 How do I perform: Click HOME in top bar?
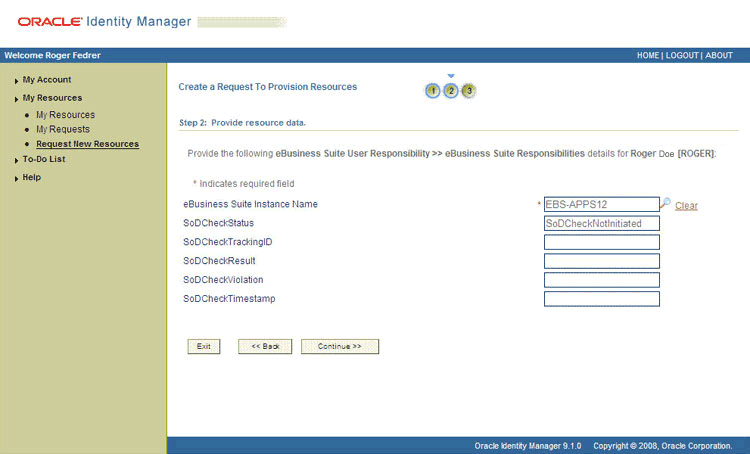[x=648, y=55]
